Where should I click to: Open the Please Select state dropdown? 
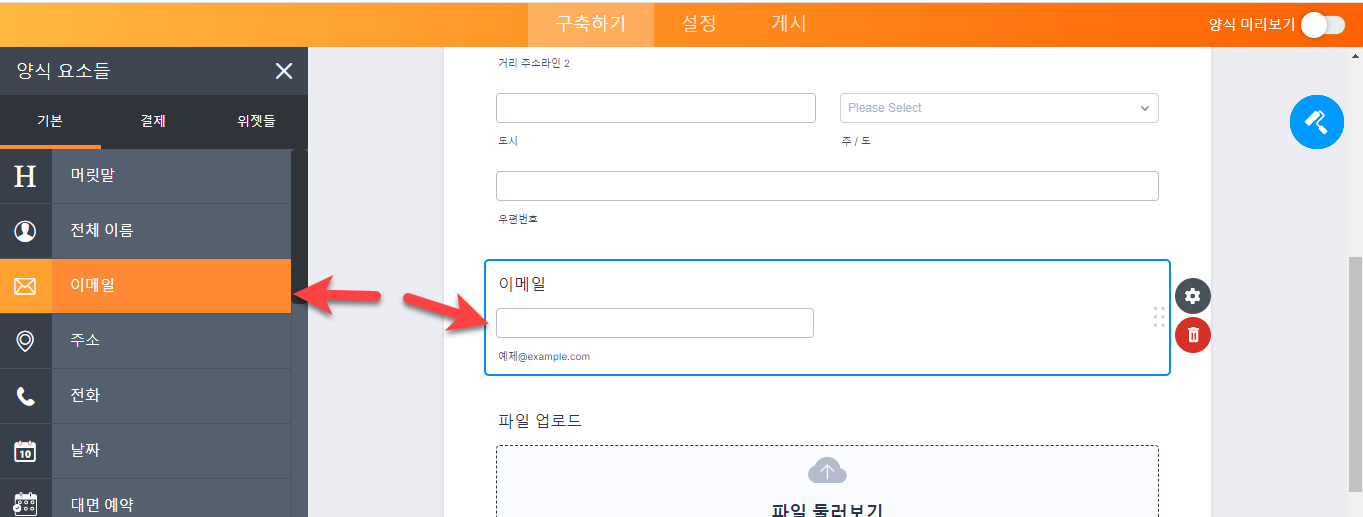tap(999, 108)
